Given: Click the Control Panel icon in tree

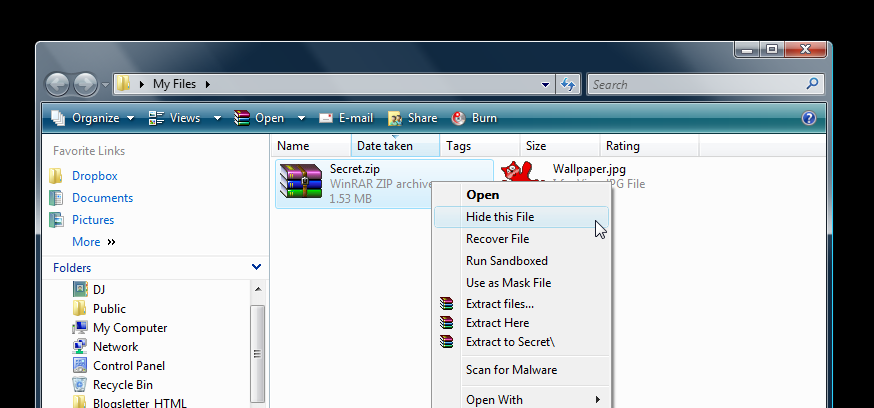Looking at the screenshot, I should coord(80,366).
